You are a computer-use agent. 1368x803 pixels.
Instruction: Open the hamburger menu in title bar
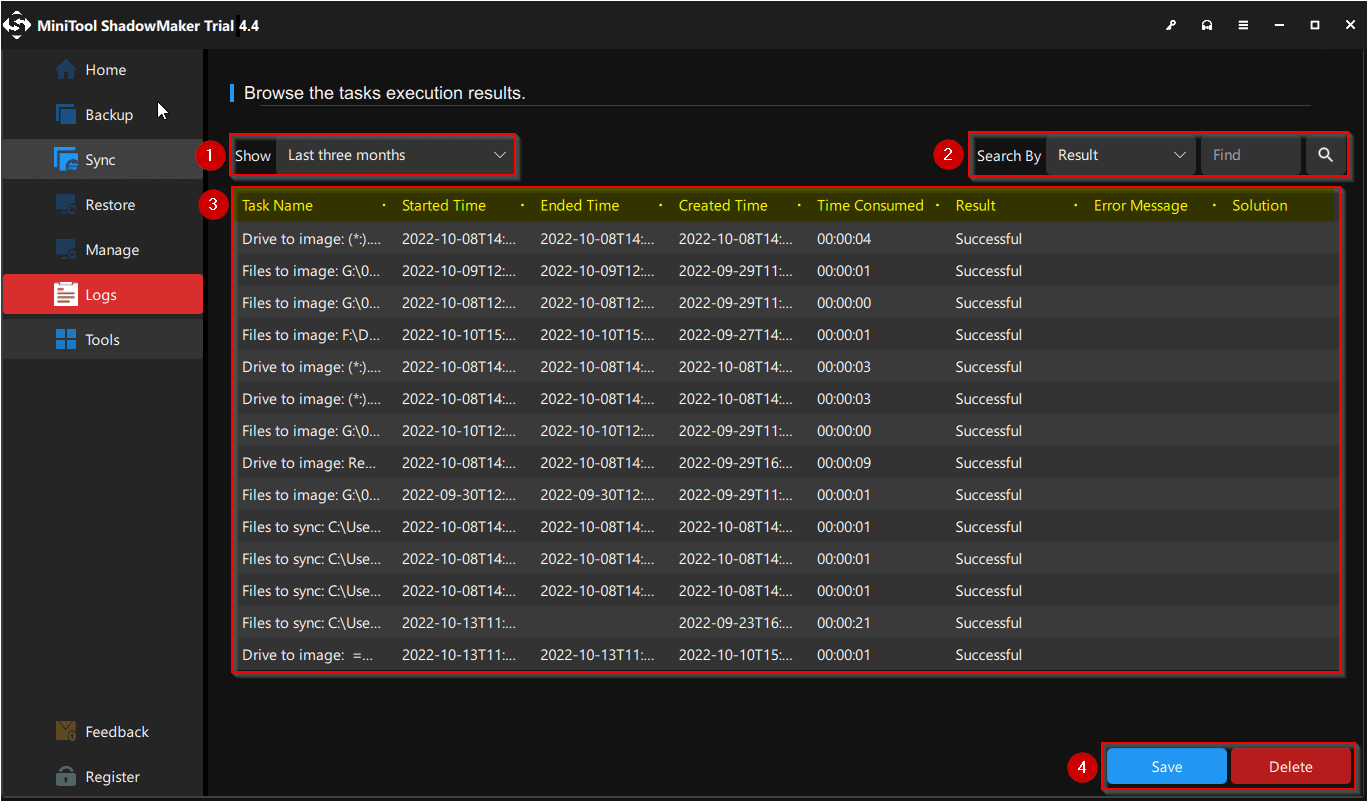(x=1243, y=25)
